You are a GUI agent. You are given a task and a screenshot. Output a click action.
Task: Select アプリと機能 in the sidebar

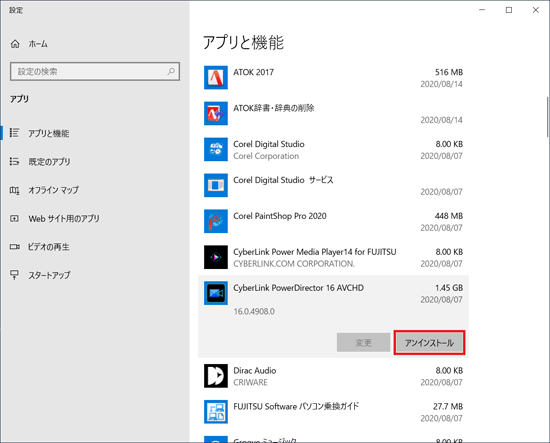click(x=49, y=133)
